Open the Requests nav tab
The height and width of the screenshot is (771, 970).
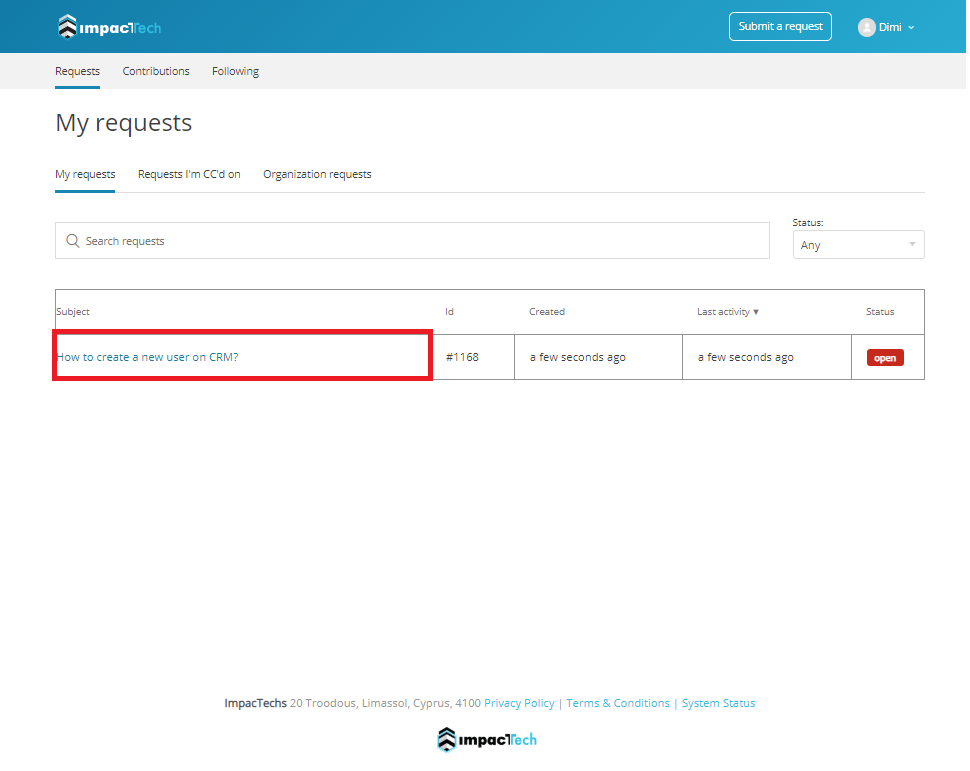pos(77,71)
